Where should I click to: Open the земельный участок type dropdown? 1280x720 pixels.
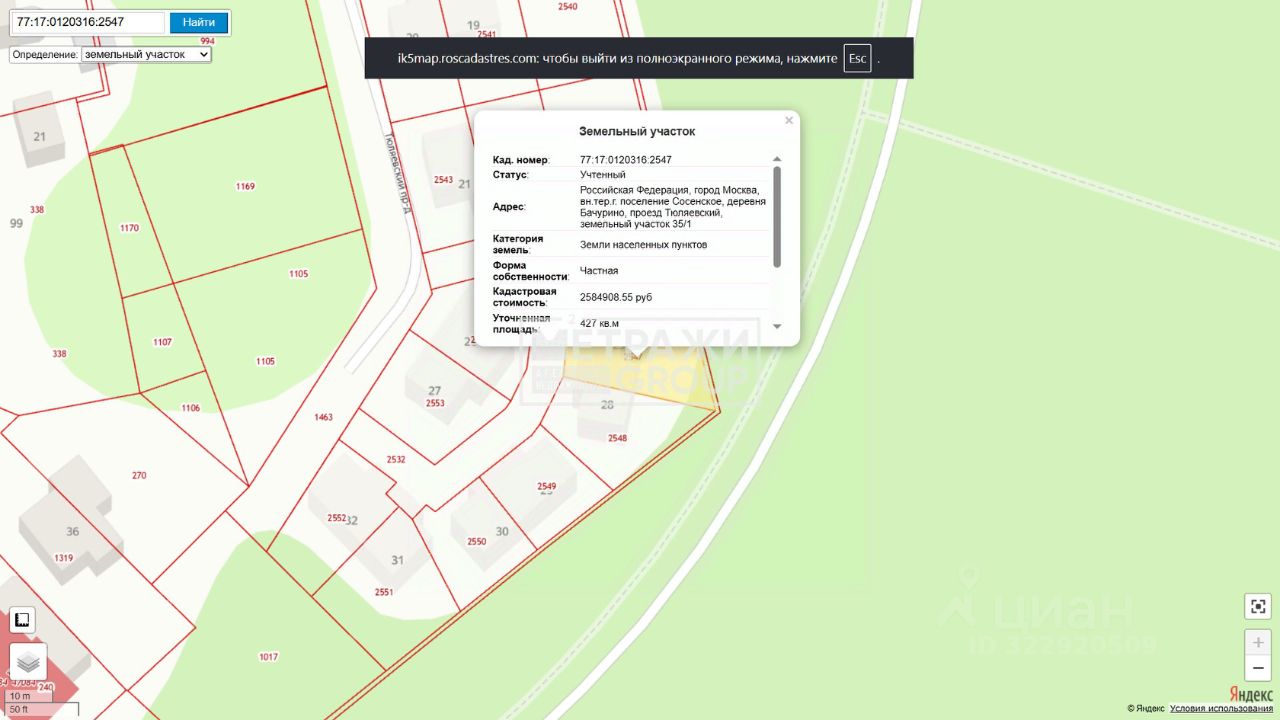(x=146, y=54)
